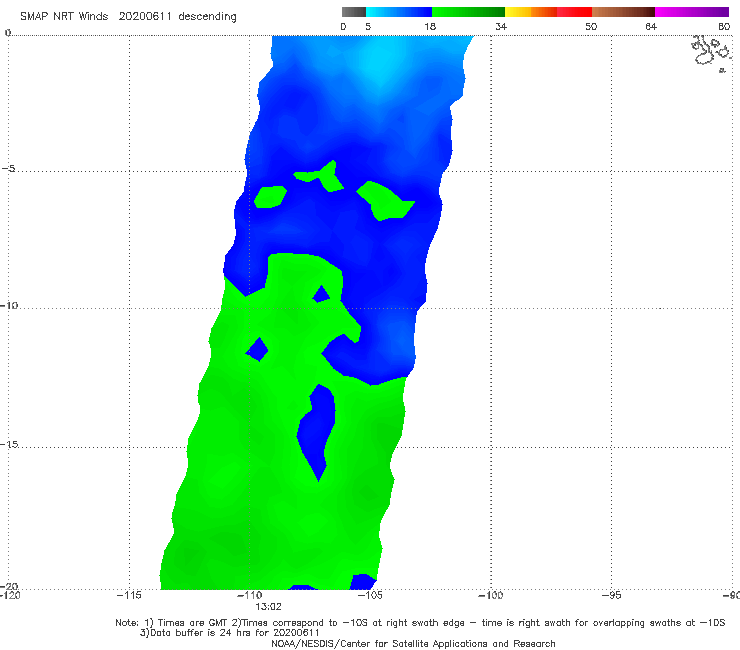Screen dimensions: 740x650
Task: Click the '-5' latitude axis label
Action: [9, 169]
